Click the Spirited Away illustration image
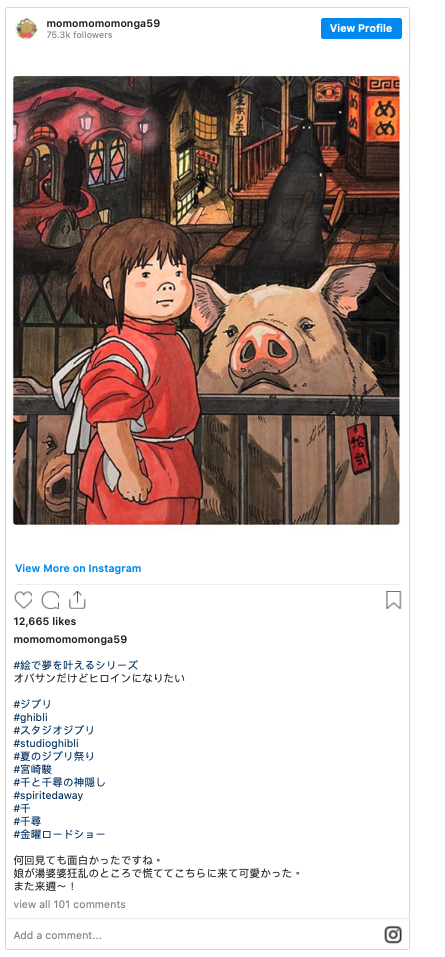This screenshot has height=957, width=445. 206,300
